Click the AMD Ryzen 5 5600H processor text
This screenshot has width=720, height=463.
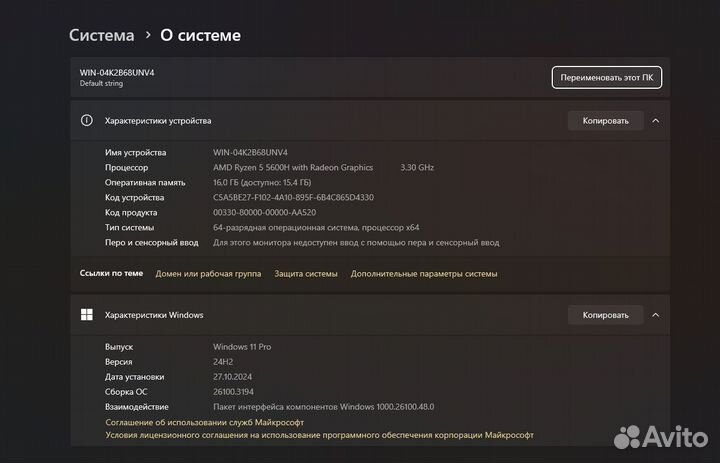coord(293,167)
